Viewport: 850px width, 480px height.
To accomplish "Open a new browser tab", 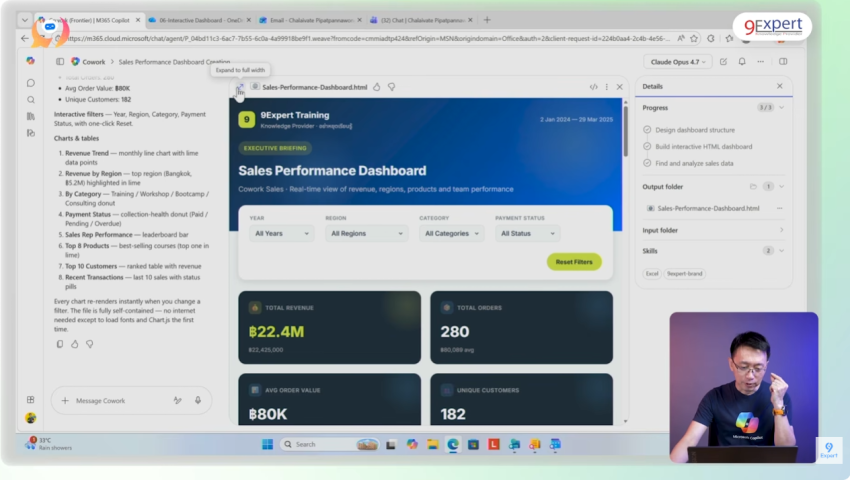I will point(487,20).
